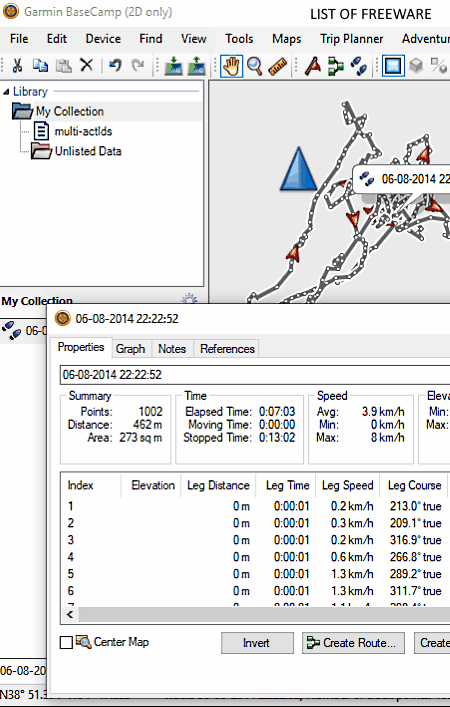This screenshot has height=707, width=450.
Task: Switch to the Graph tab
Action: 130,349
